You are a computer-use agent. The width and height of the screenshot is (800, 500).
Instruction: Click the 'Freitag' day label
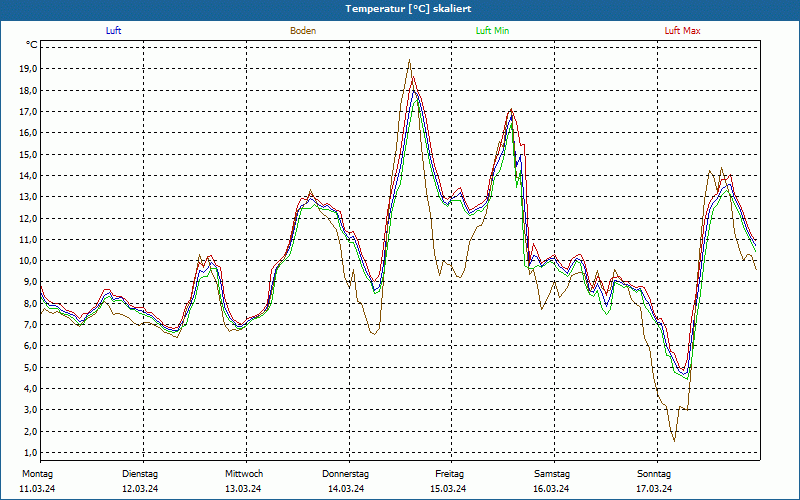(449, 474)
